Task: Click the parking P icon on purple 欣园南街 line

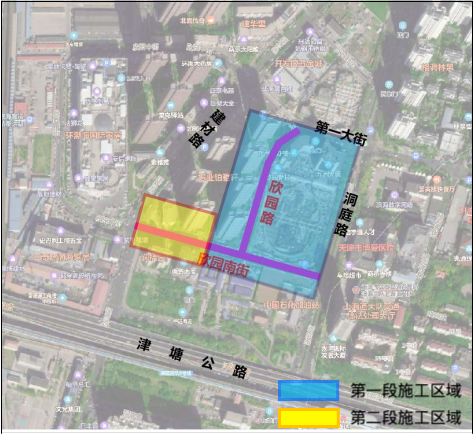Action: pos(304,264)
